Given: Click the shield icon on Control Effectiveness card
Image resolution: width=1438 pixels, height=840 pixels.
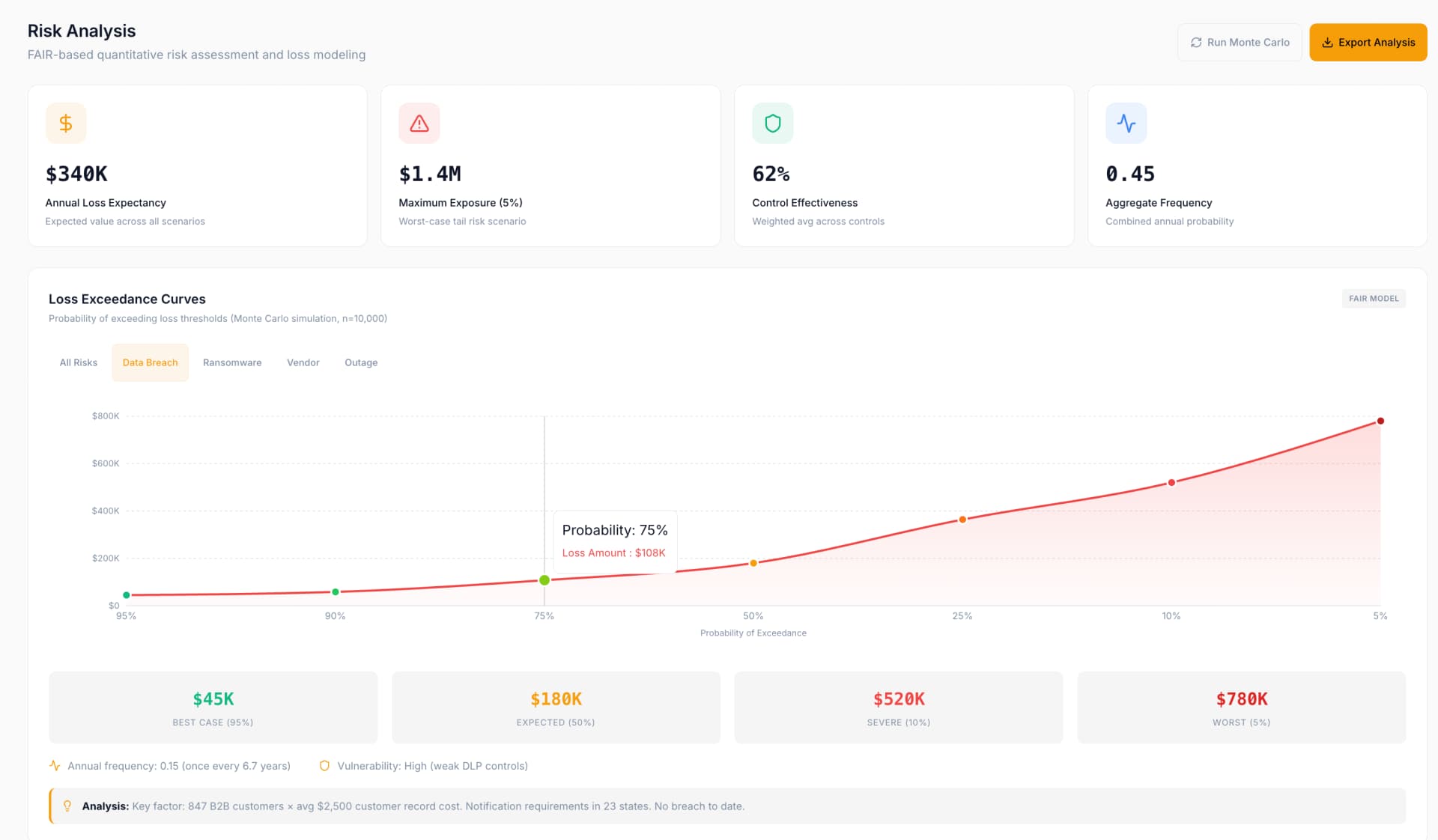Looking at the screenshot, I should (x=772, y=123).
